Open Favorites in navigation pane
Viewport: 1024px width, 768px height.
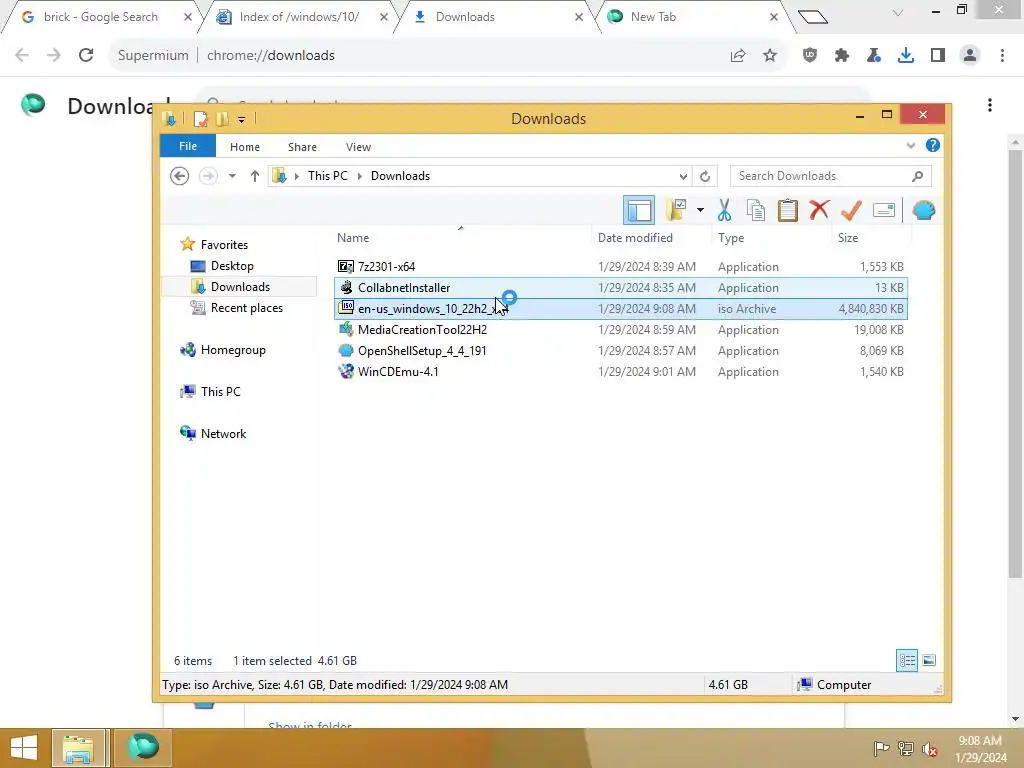(224, 245)
